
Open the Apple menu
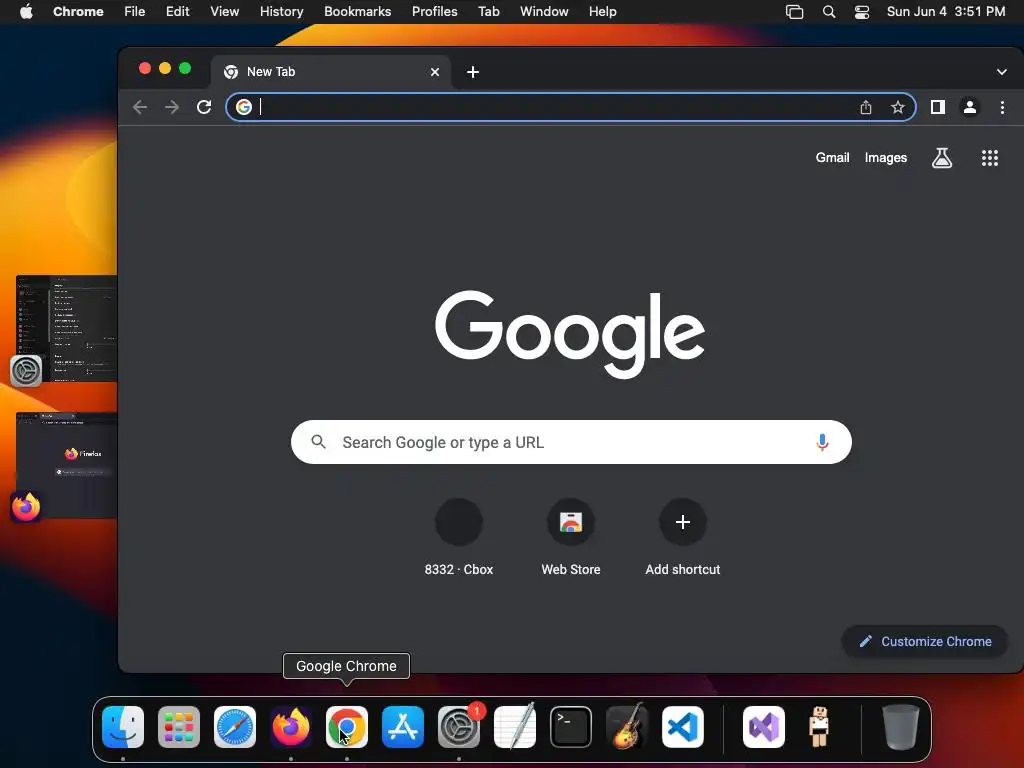(x=26, y=11)
